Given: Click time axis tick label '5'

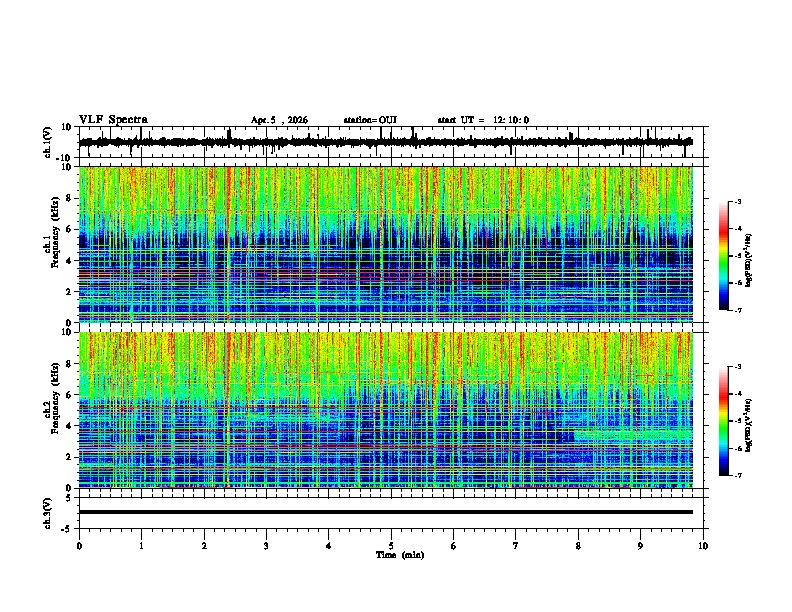Looking at the screenshot, I should [391, 546].
